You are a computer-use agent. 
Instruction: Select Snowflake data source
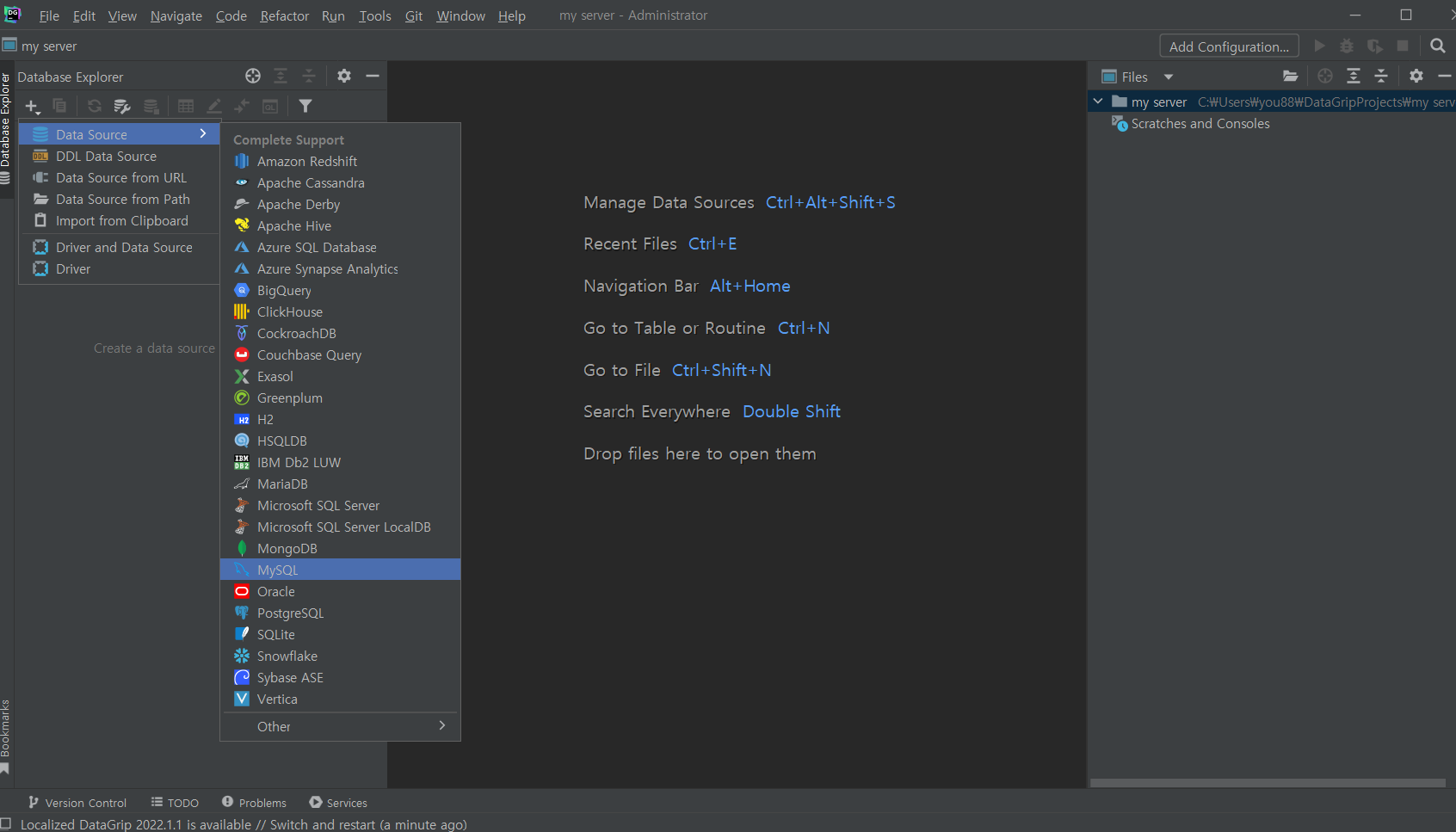point(341,656)
